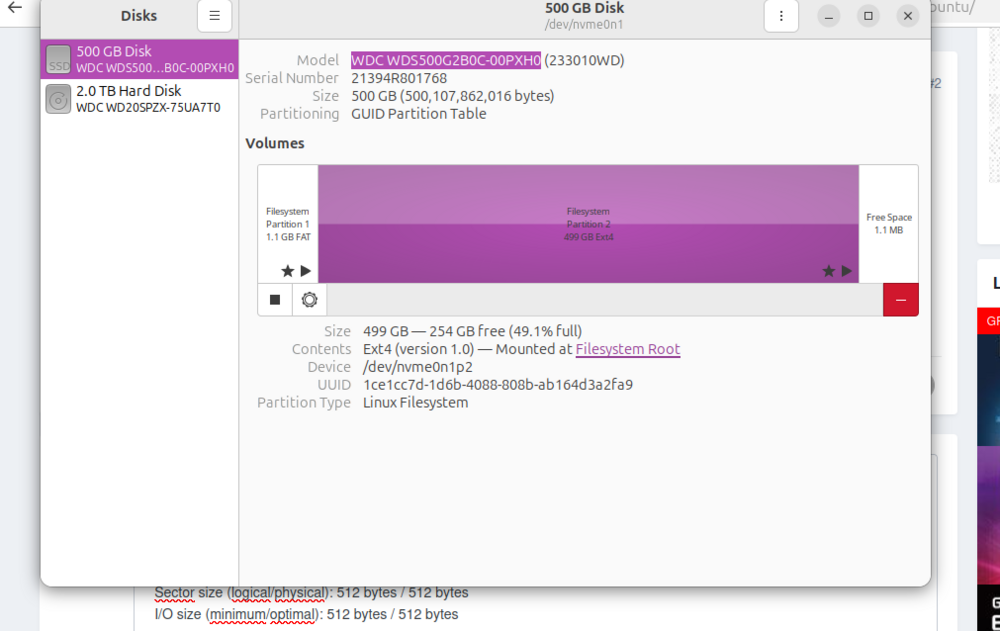This screenshot has width=1000, height=631.
Task: Open the drive options three-dot menu
Action: point(781,16)
